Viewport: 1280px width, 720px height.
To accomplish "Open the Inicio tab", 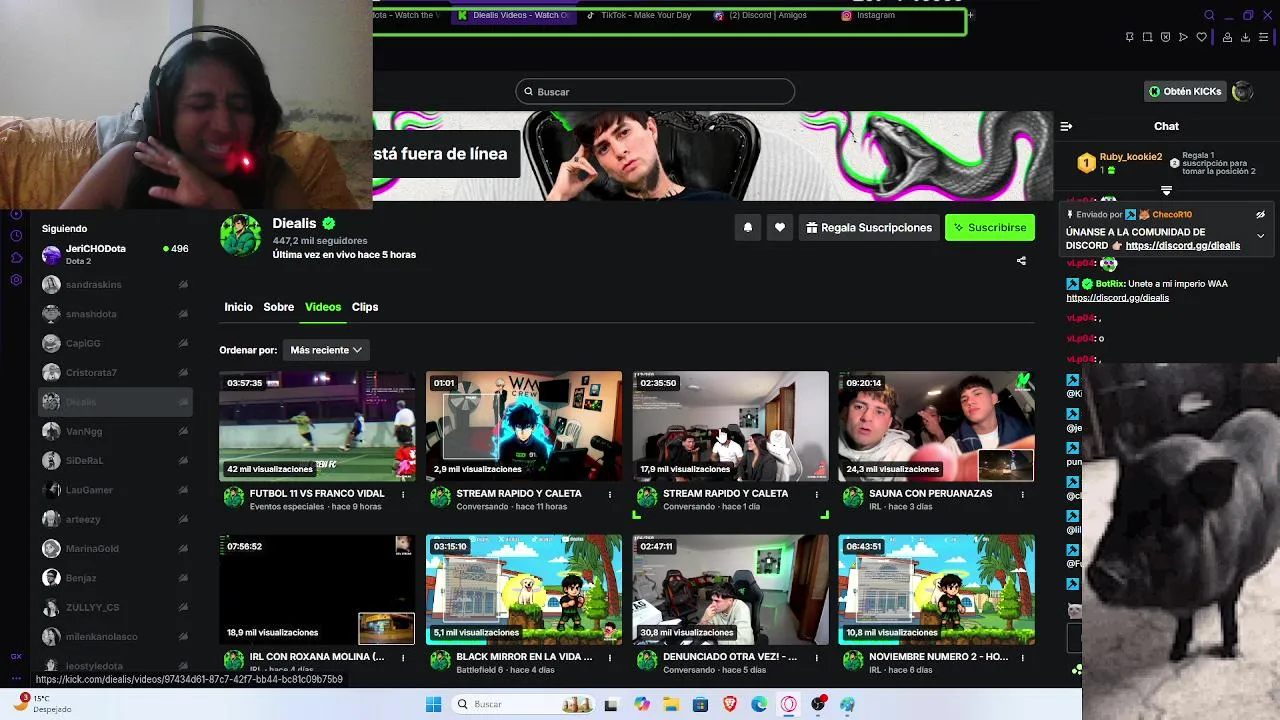I will pyautogui.click(x=238, y=307).
